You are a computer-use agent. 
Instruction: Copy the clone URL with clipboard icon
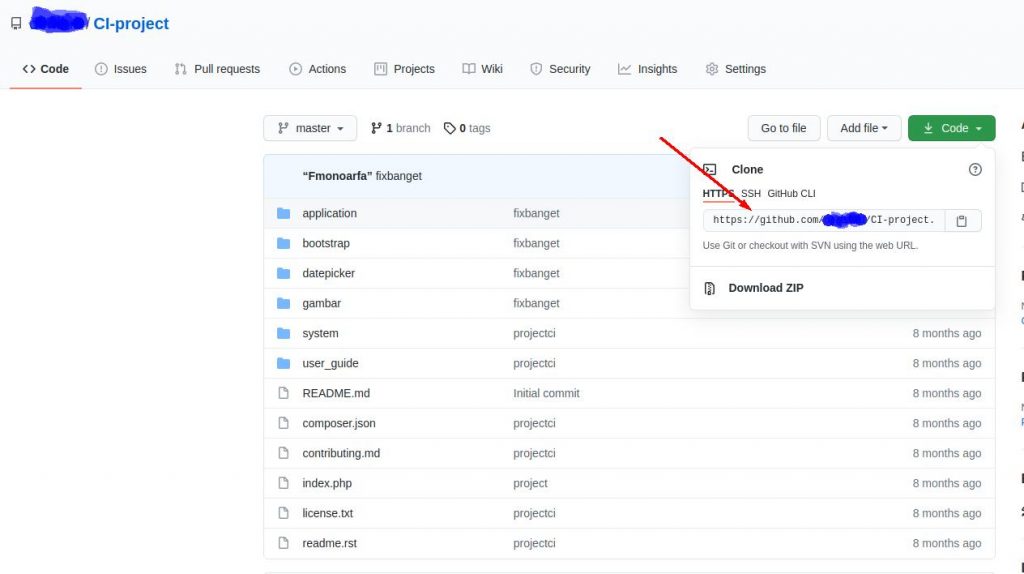(962, 221)
